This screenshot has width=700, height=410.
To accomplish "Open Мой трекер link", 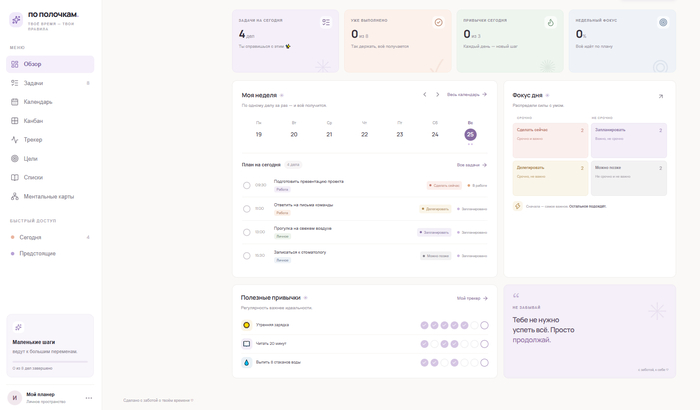I will tap(472, 298).
